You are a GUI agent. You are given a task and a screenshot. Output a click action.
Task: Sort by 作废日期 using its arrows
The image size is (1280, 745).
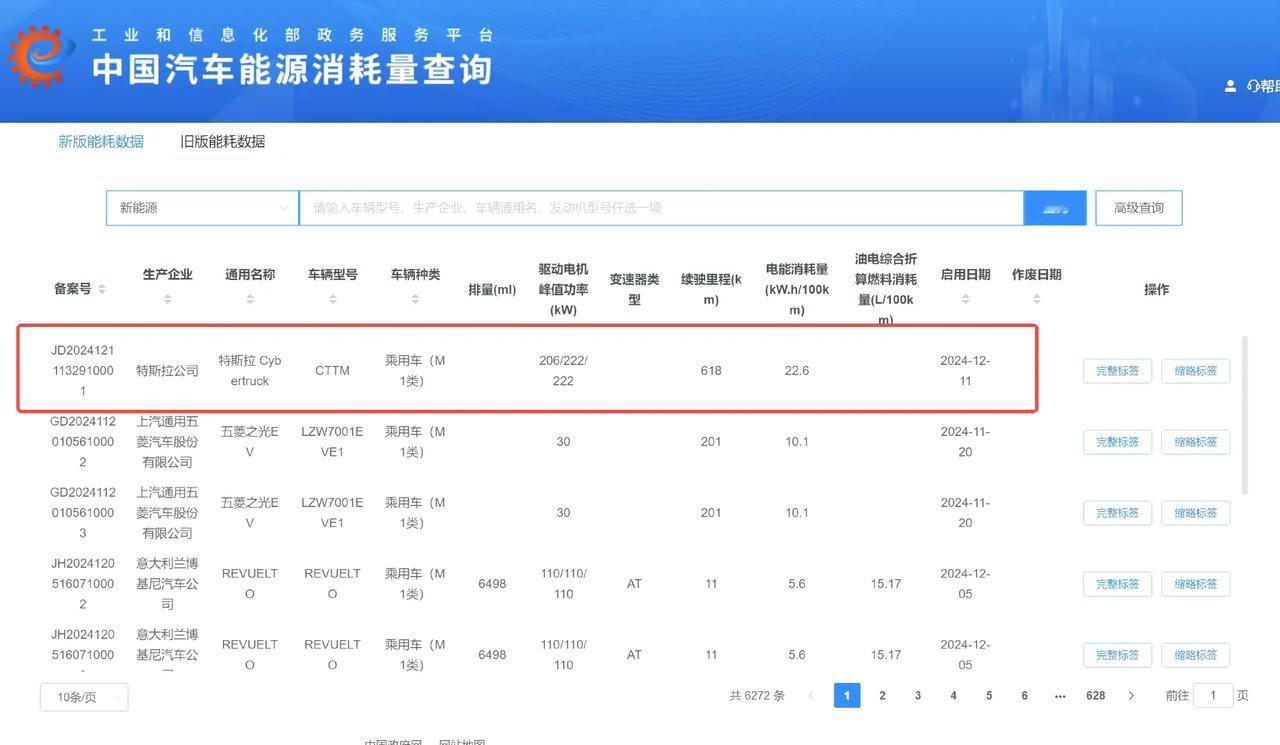pyautogui.click(x=1036, y=299)
